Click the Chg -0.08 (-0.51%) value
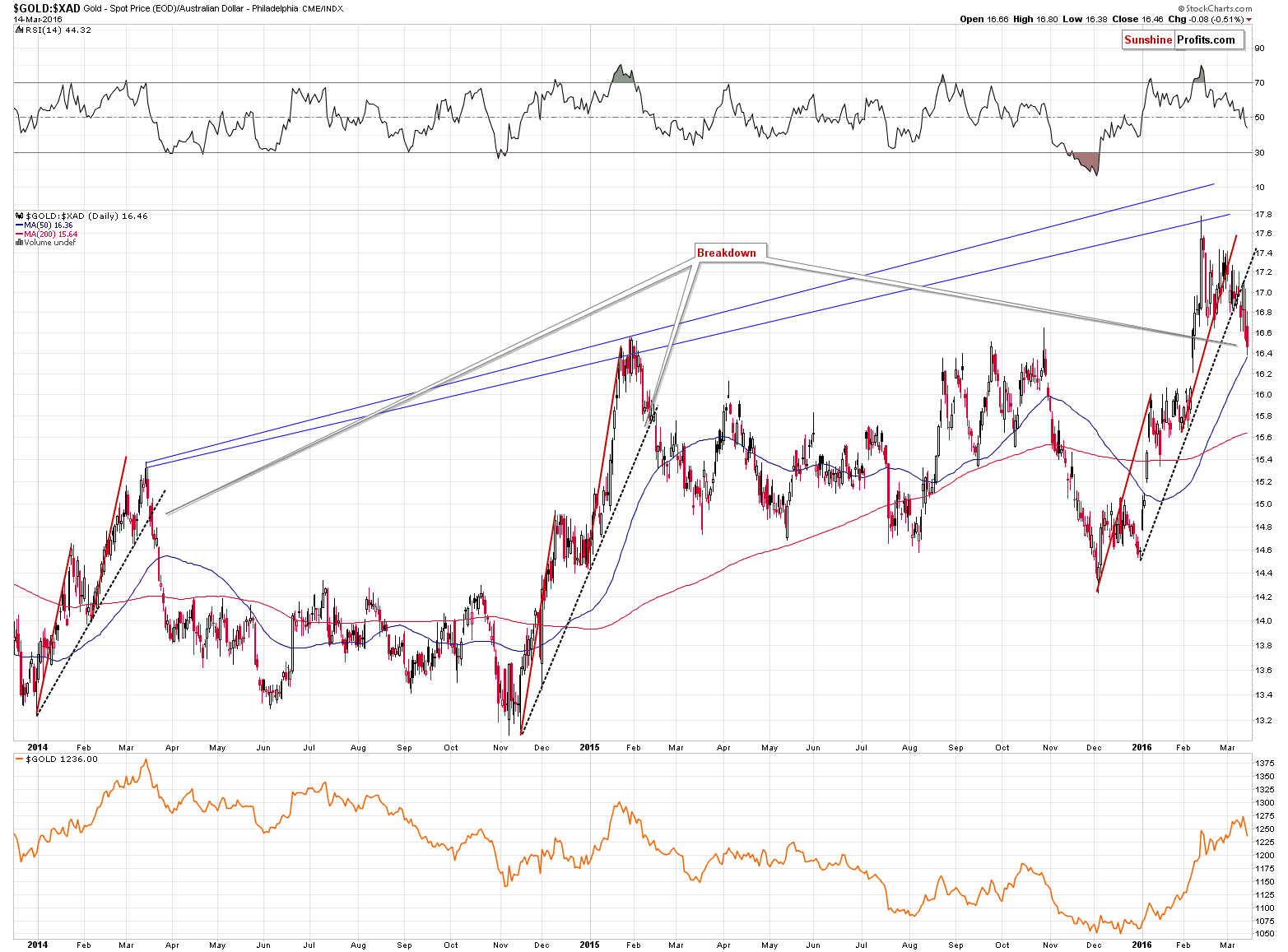Viewport: 1288px width, 952px height. [1206, 19]
